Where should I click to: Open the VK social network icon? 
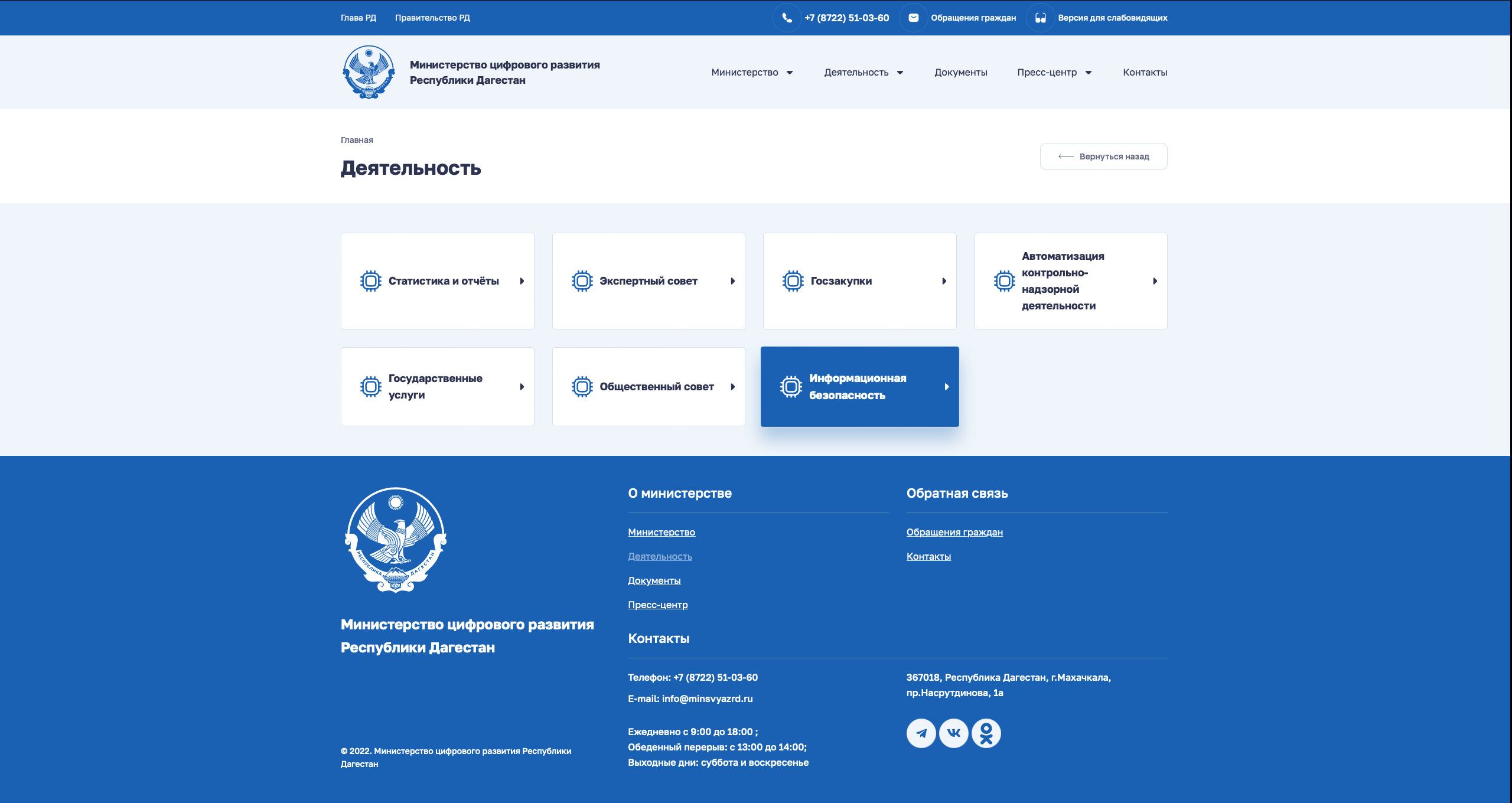point(953,733)
